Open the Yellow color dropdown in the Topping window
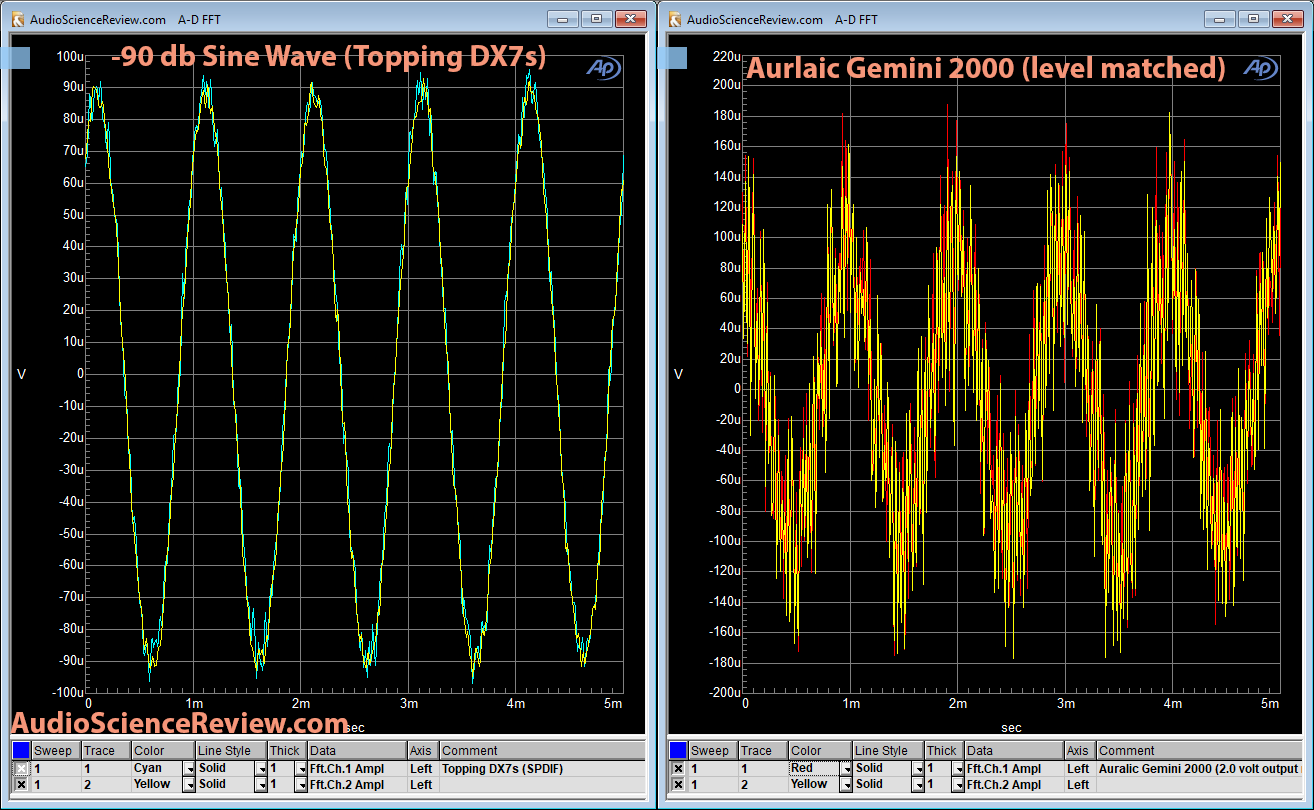The image size is (1314, 810). tap(188, 784)
